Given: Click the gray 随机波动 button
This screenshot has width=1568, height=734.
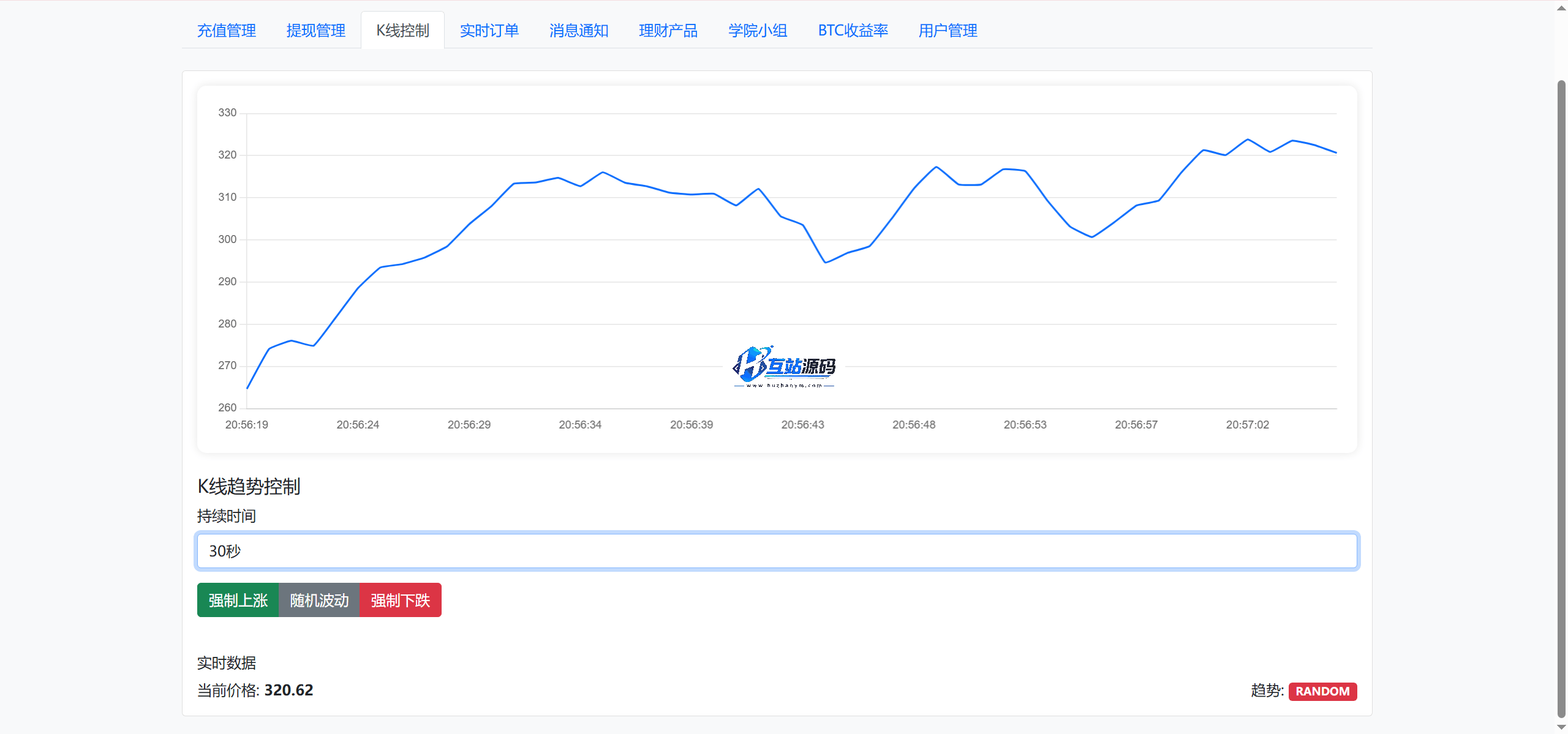Looking at the screenshot, I should coord(319,600).
